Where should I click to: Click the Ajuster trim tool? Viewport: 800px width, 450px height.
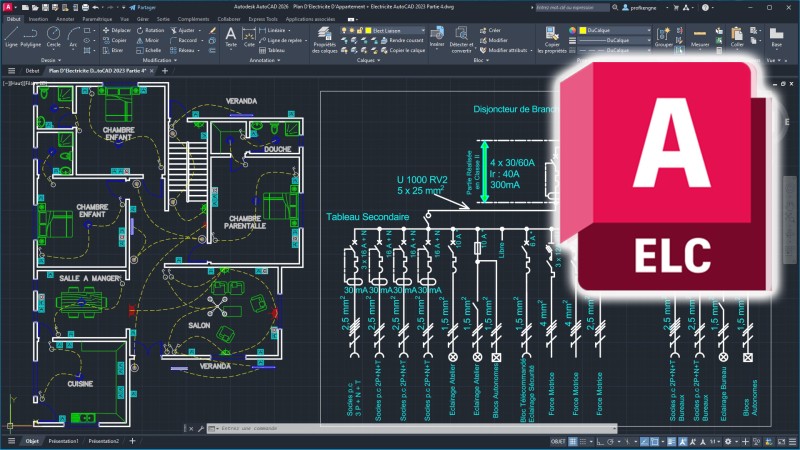coord(183,31)
